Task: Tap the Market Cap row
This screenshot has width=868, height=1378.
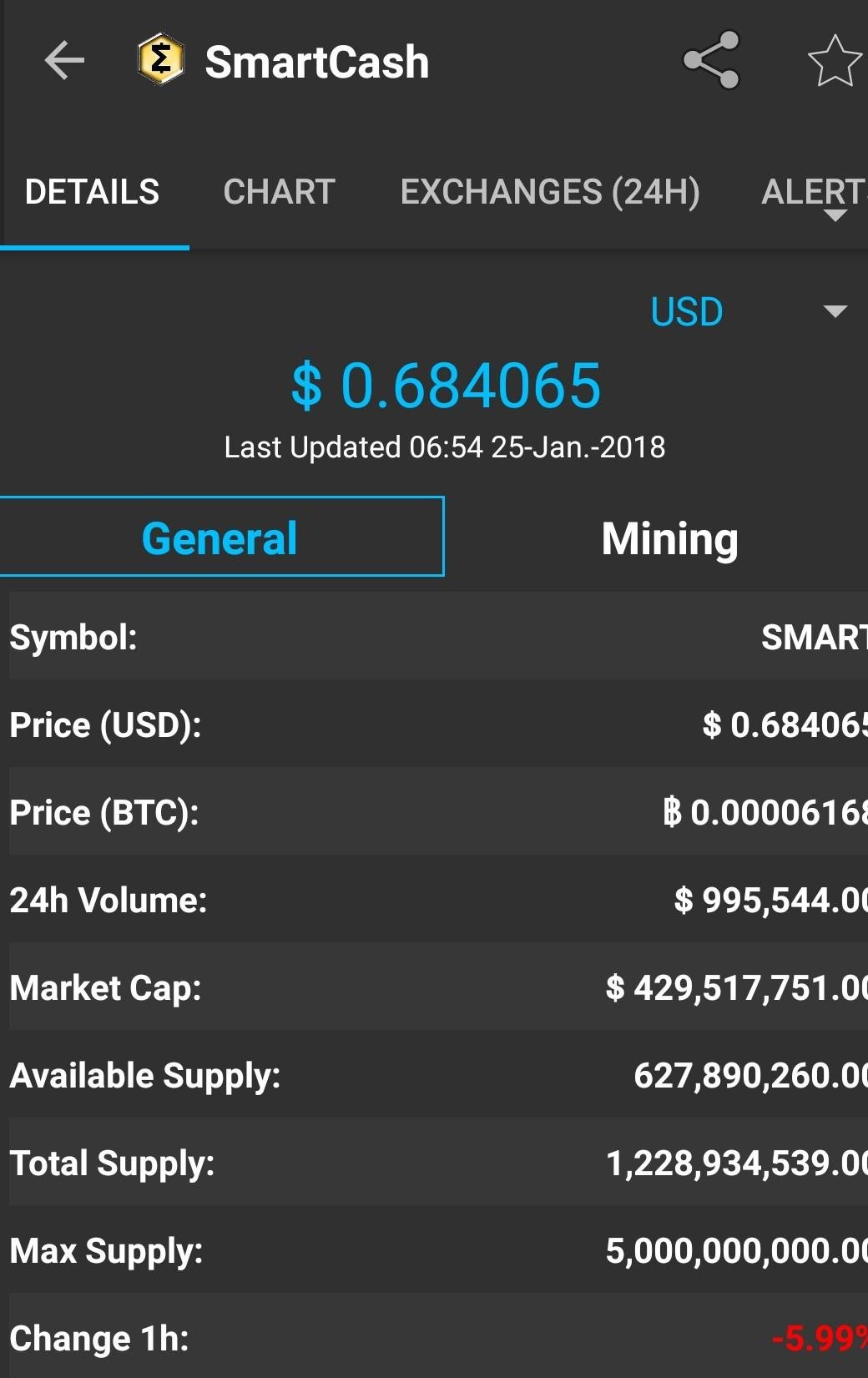Action: pos(438,987)
